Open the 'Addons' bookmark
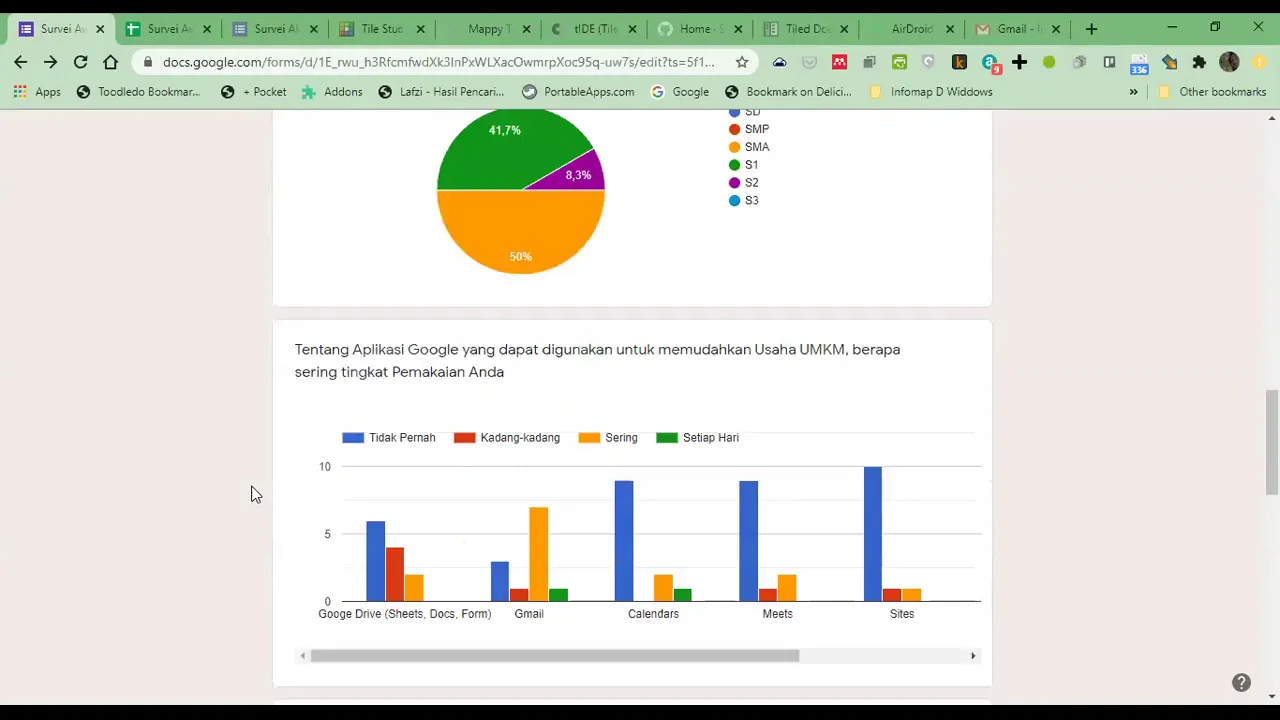The width and height of the screenshot is (1280, 720). coord(332,92)
